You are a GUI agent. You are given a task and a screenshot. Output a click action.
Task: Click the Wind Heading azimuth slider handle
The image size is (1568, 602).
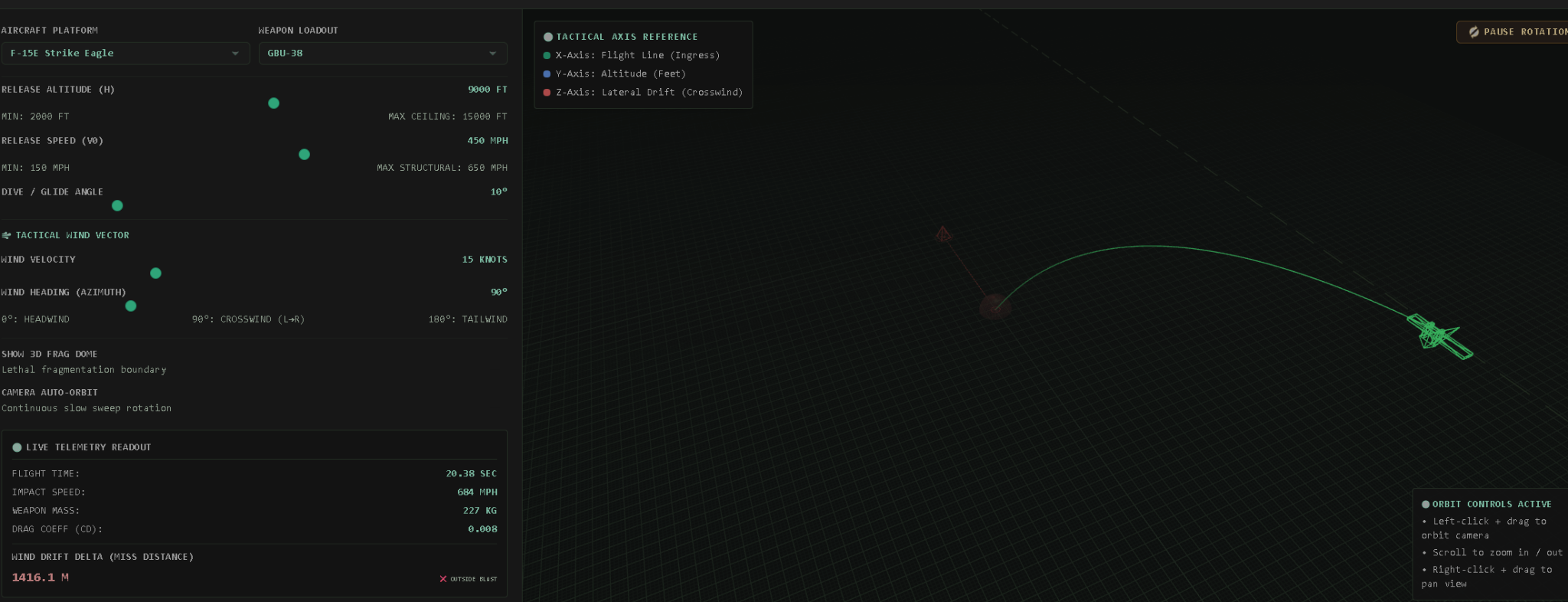click(x=131, y=306)
